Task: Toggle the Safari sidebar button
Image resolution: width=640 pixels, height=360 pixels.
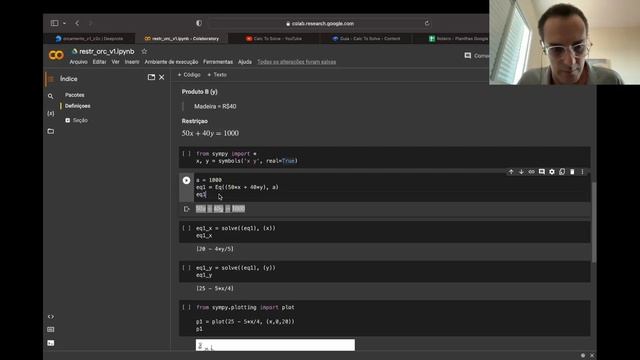Action: click(x=54, y=23)
